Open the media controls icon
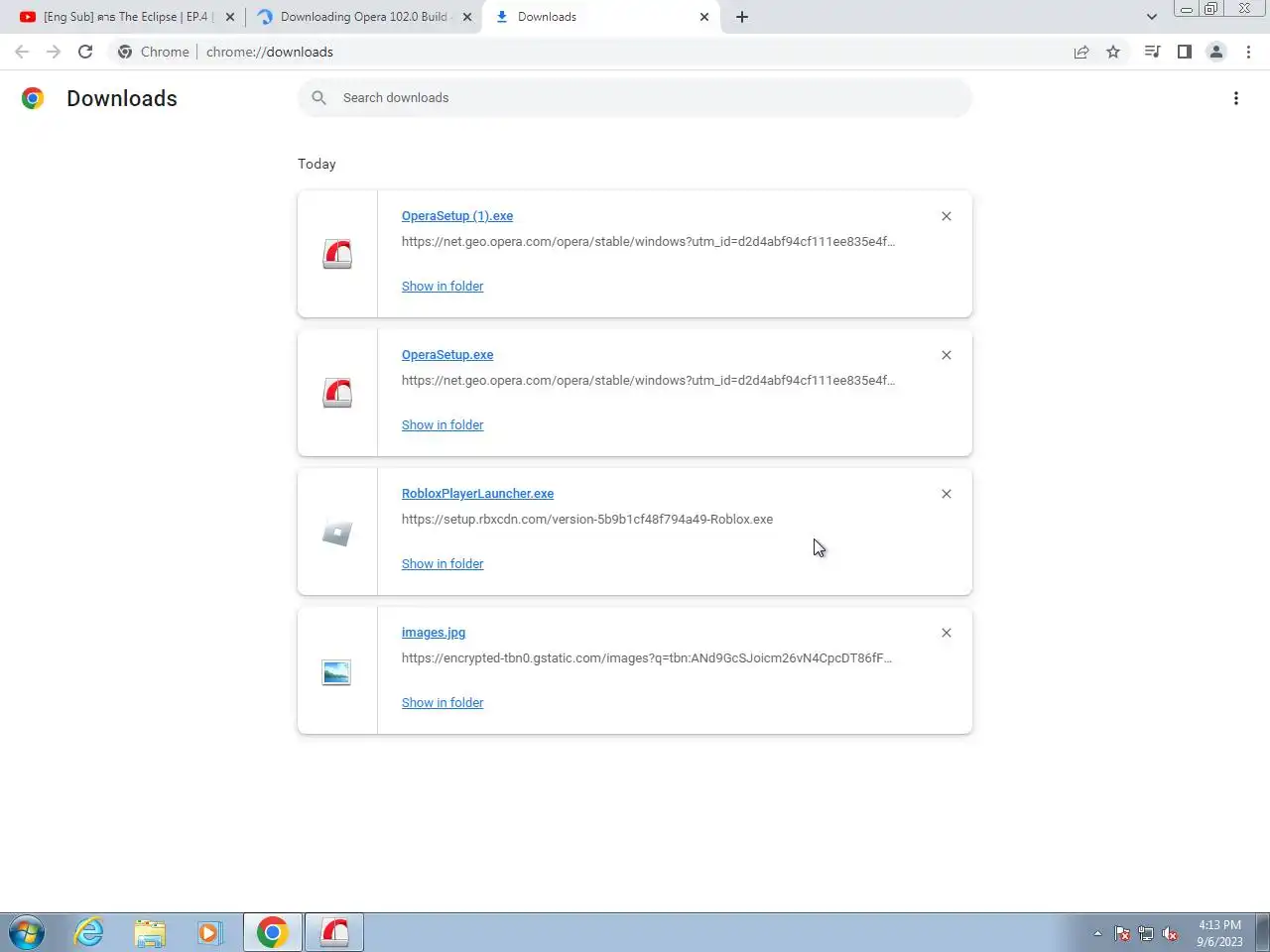The height and width of the screenshot is (952, 1270). [x=1152, y=52]
